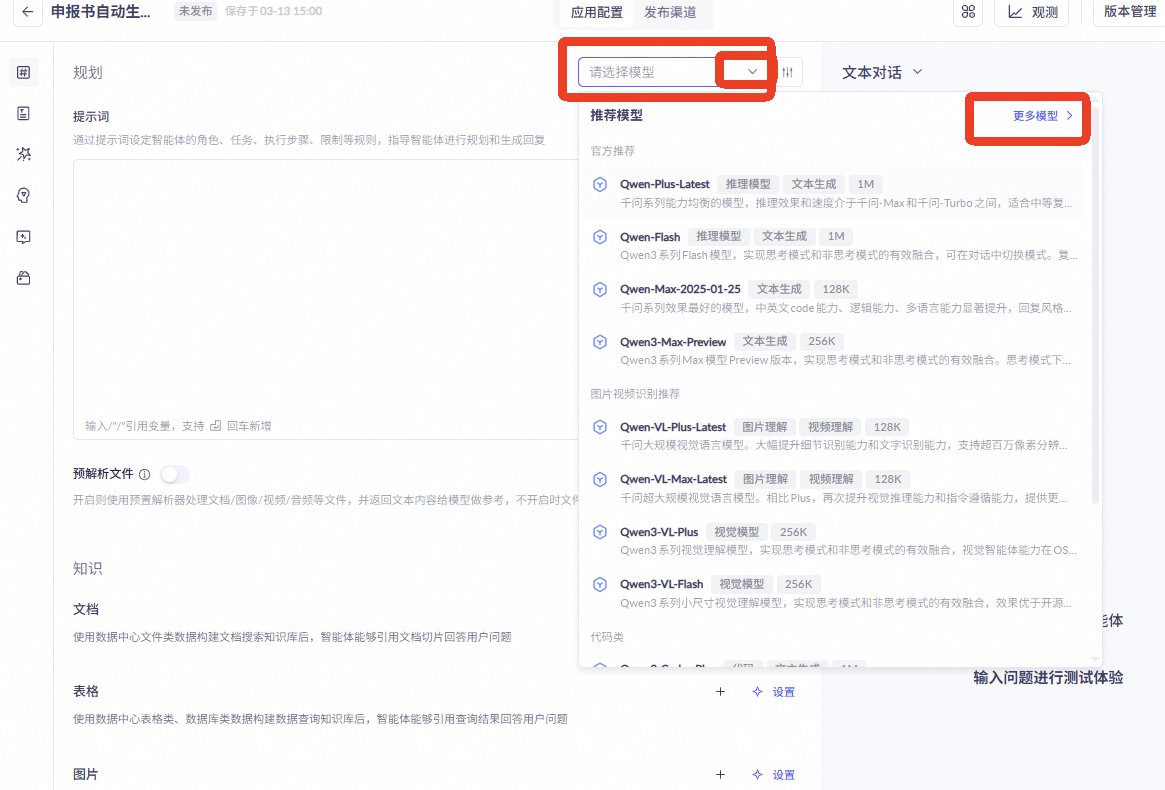Click the 256K tag on Qwen3-Max-Preview
Image resolution: width=1165 pixels, height=790 pixels.
click(x=821, y=341)
